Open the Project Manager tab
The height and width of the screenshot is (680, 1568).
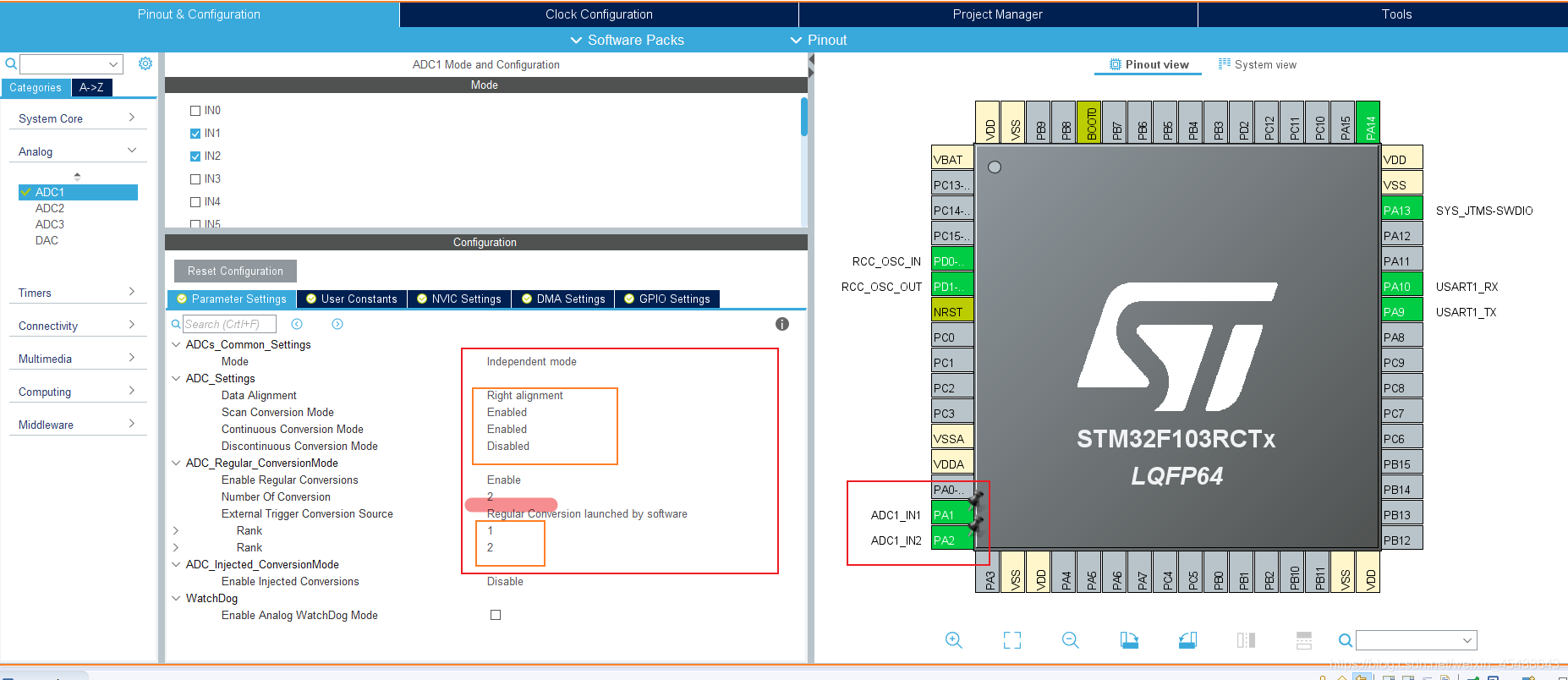pyautogui.click(x=998, y=14)
